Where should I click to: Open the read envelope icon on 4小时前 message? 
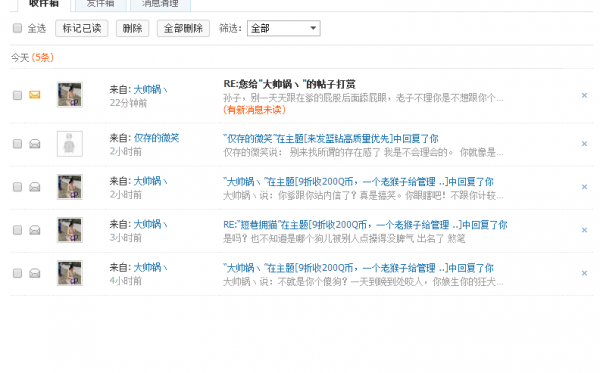click(x=35, y=273)
